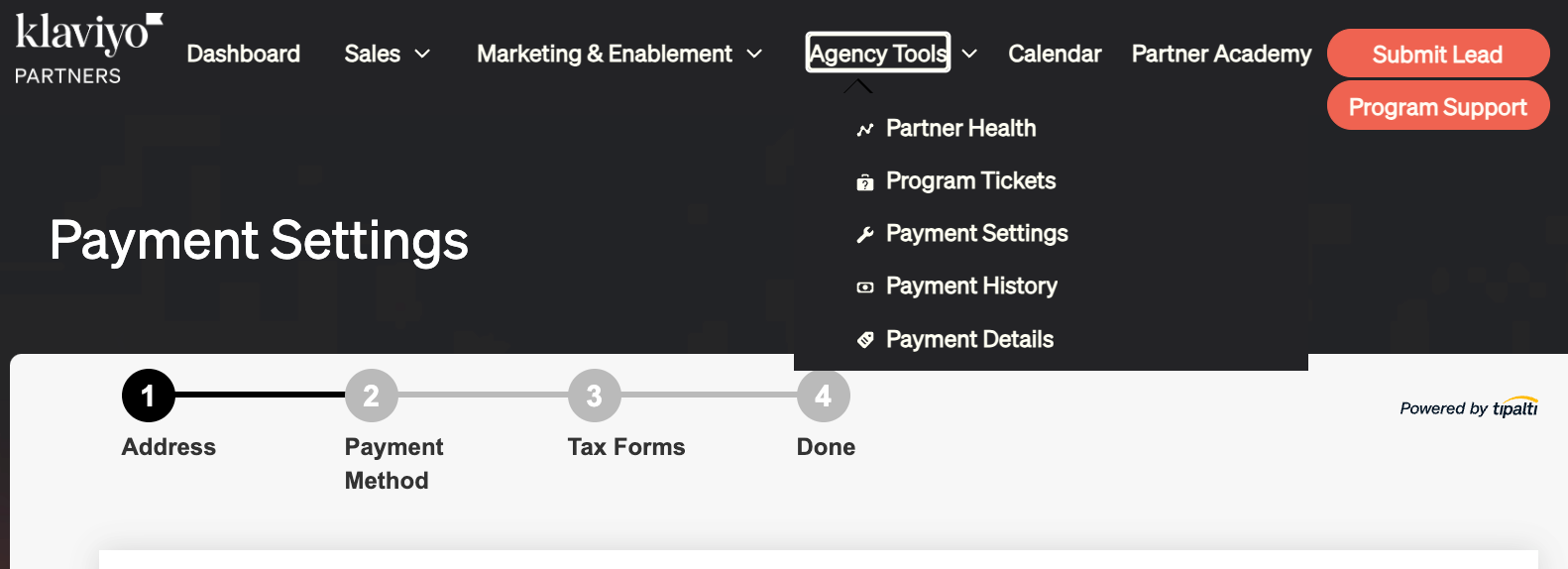Click the Payment History cash icon
Screen dimensions: 1568x569
(x=865, y=287)
